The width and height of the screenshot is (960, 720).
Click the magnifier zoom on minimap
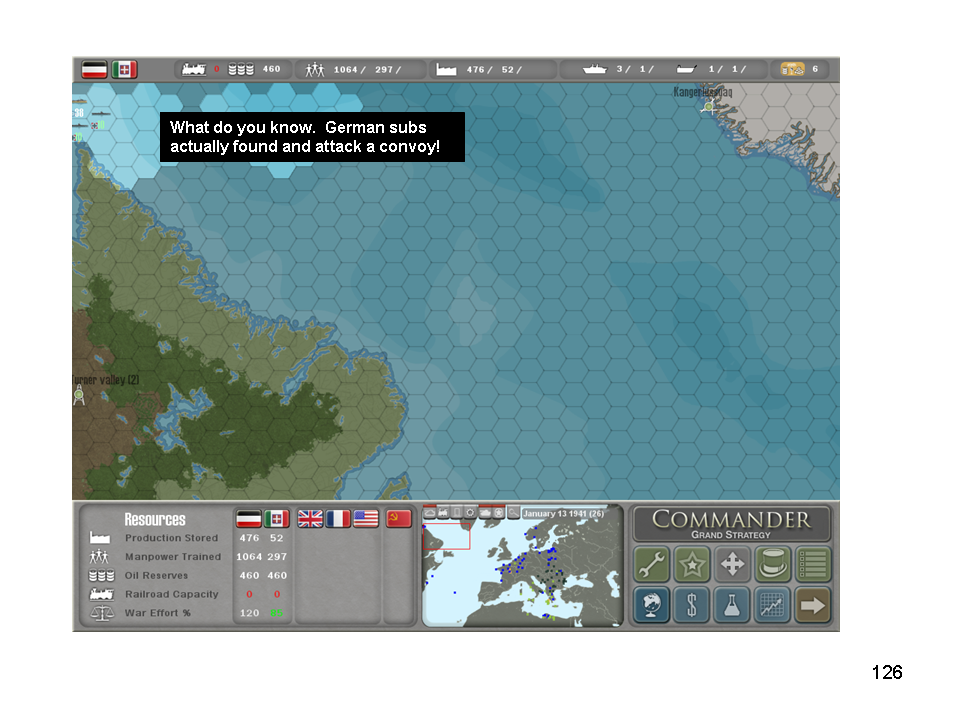[x=513, y=513]
